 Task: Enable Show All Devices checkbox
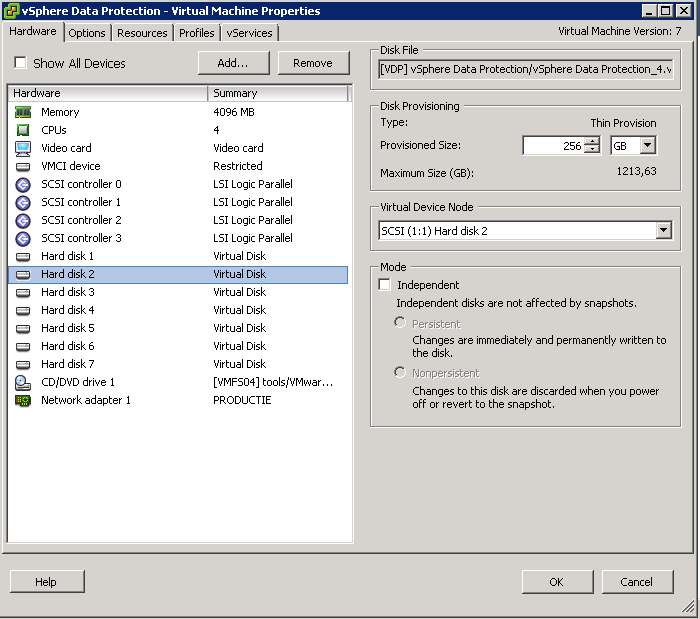click(20, 62)
